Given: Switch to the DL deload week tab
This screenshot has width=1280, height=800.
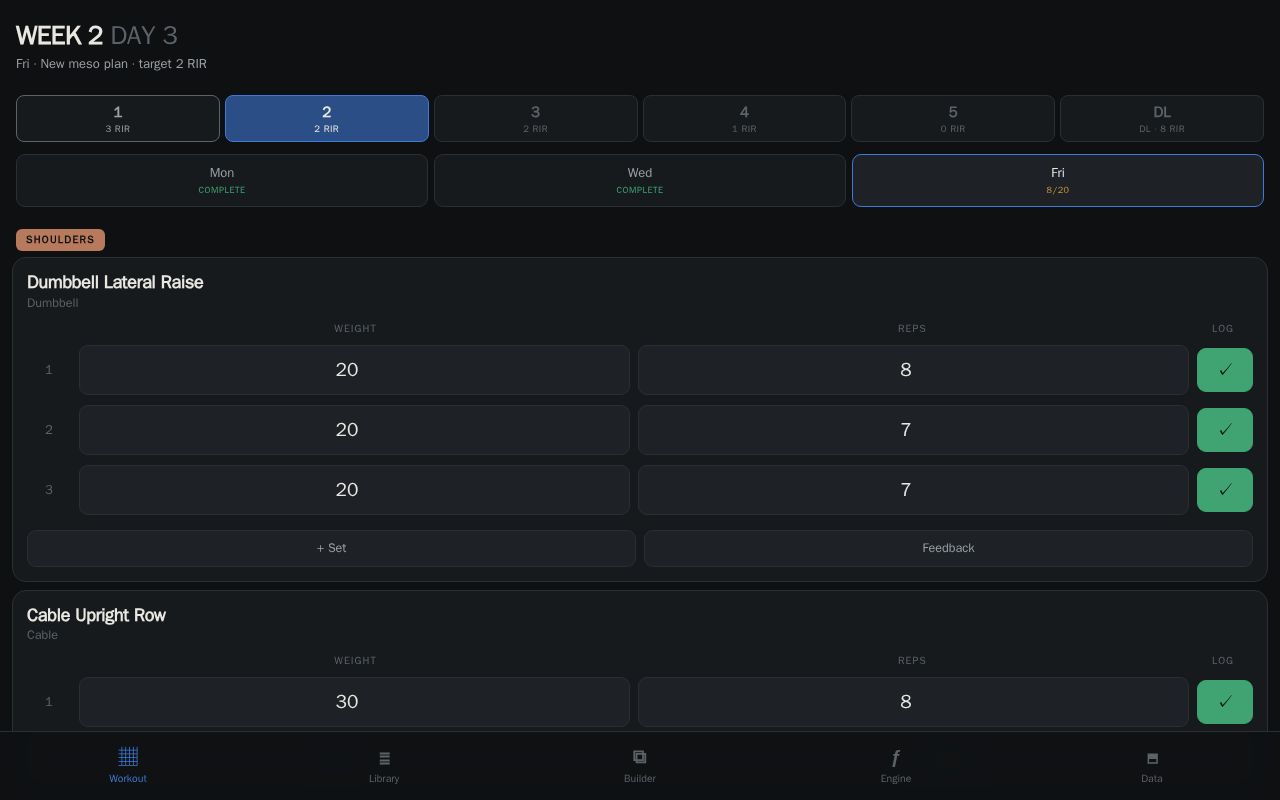Looking at the screenshot, I should 1162,119.
